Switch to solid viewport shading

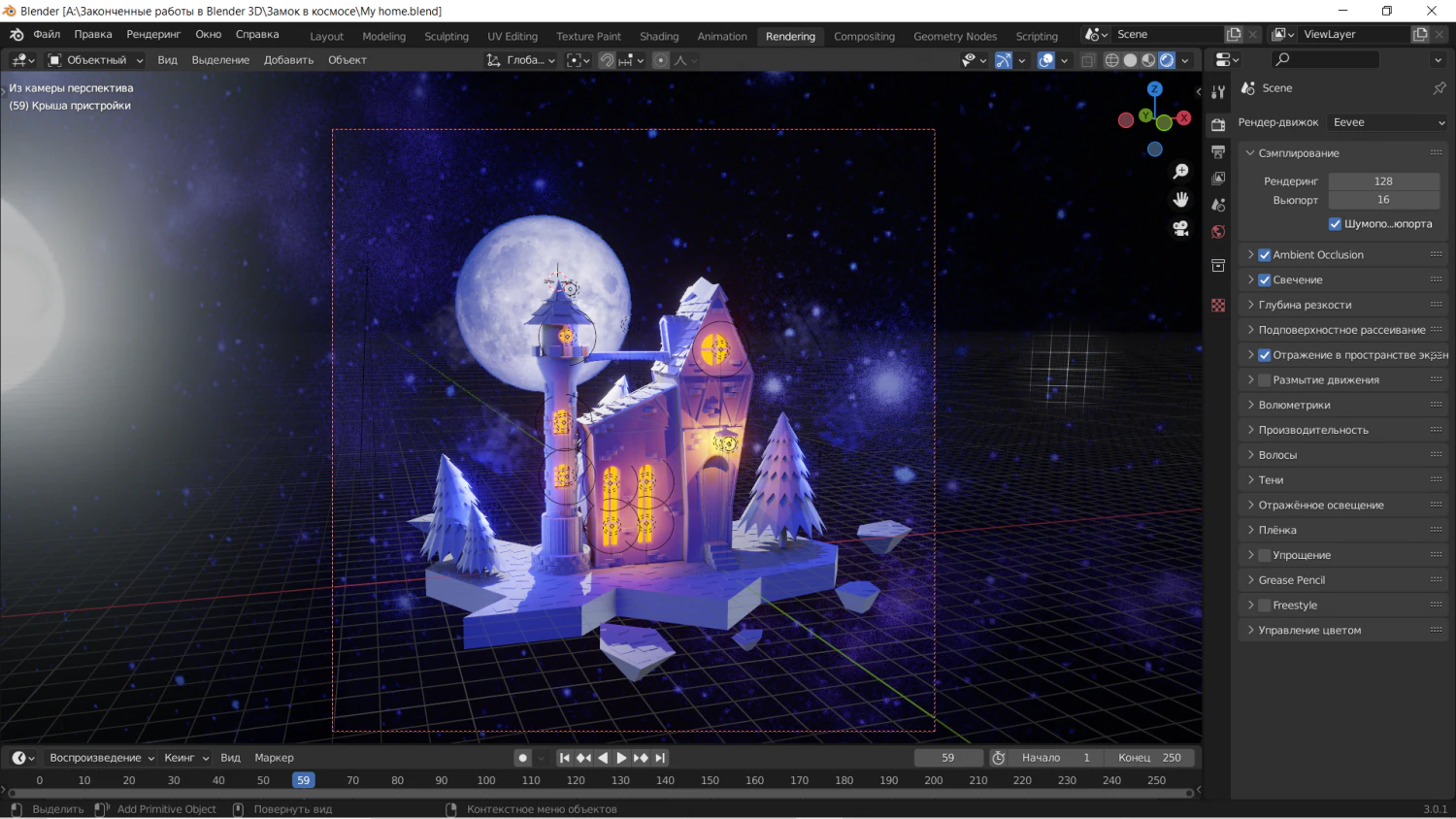tap(1130, 60)
